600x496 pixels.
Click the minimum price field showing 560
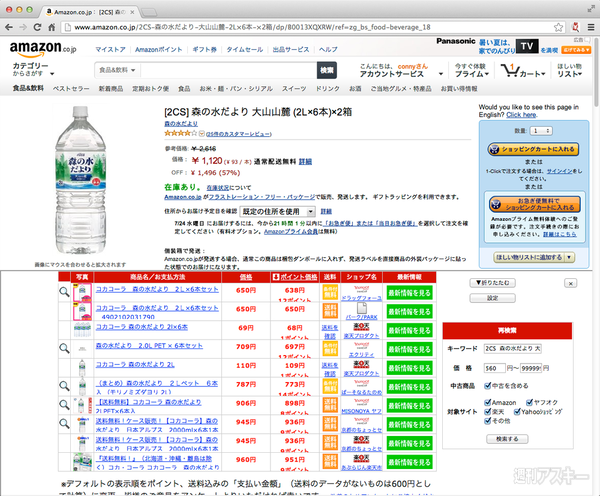[x=494, y=368]
